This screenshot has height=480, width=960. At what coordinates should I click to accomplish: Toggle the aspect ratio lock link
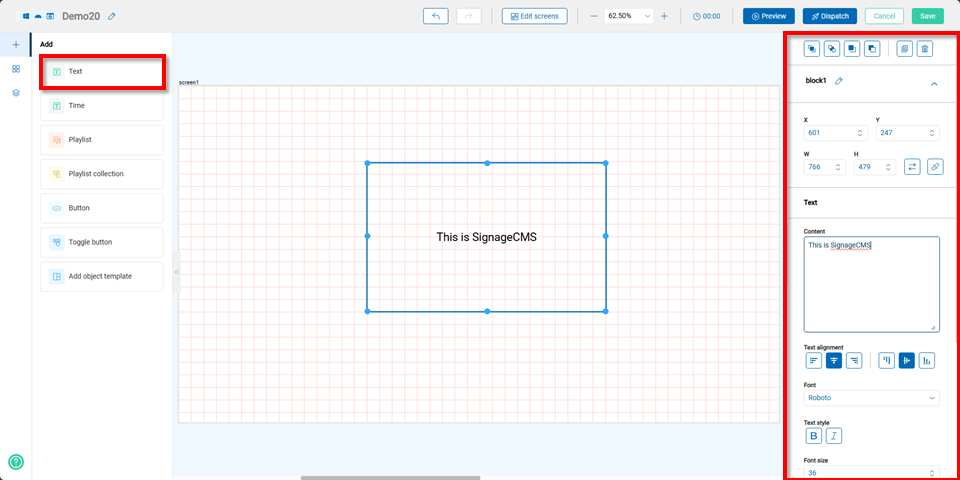pyautogui.click(x=934, y=167)
